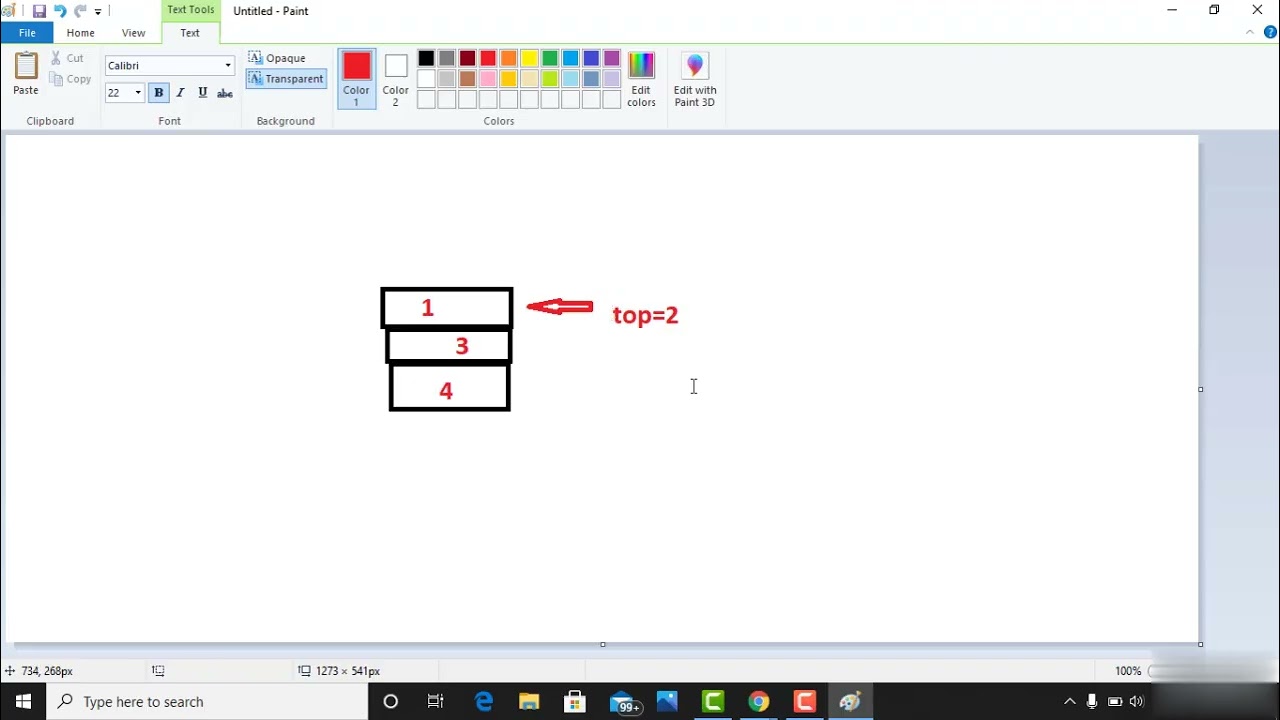The height and width of the screenshot is (720, 1280).
Task: Click the Text Tools contextual tab header
Action: [190, 10]
